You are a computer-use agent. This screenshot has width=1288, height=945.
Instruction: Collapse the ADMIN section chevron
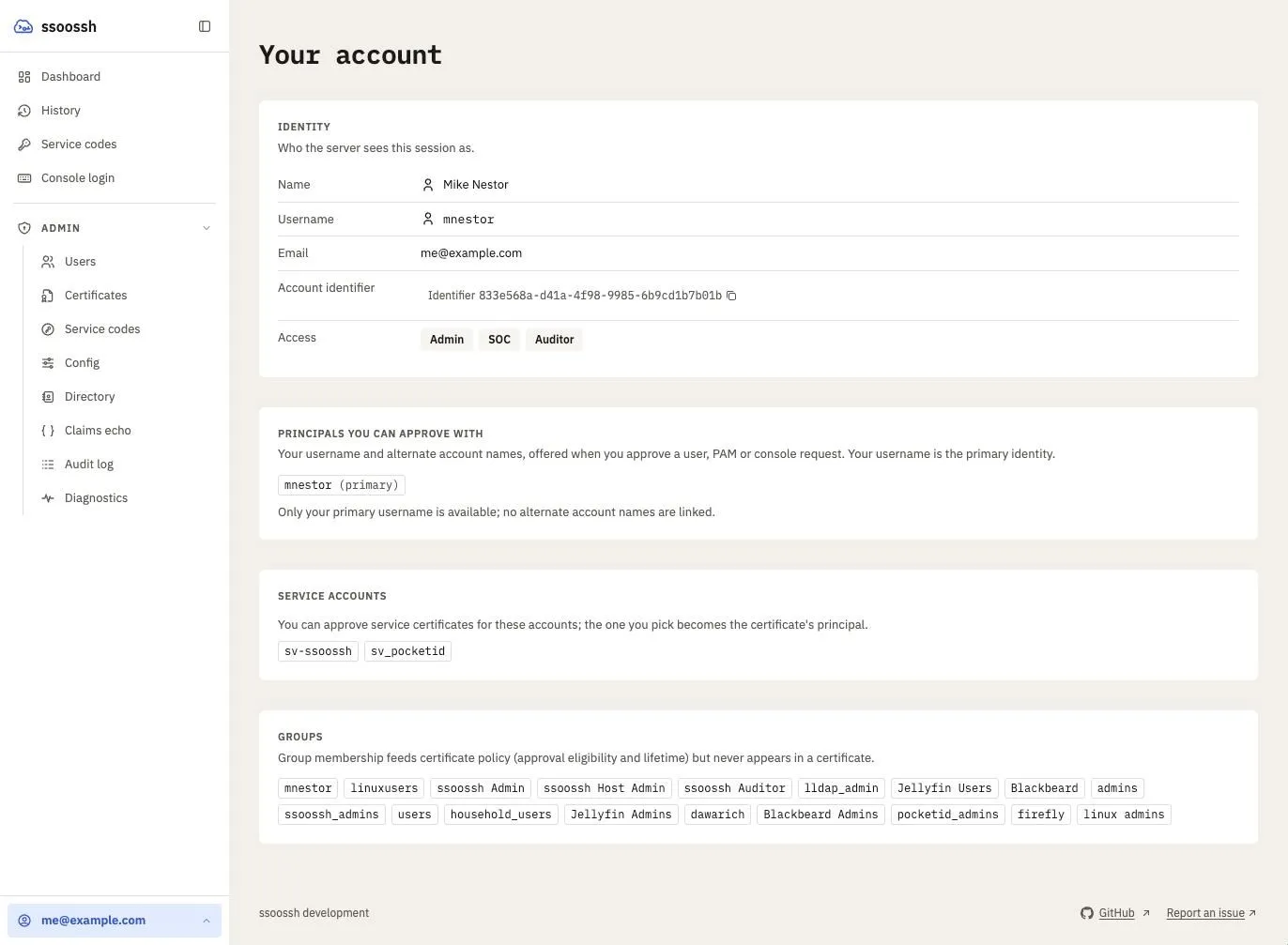tap(207, 228)
